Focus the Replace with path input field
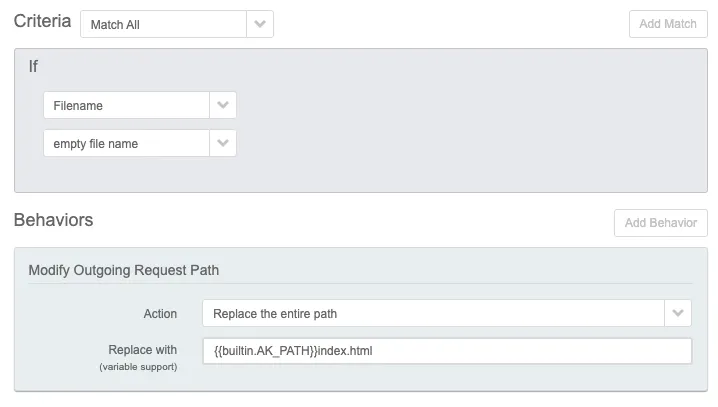This screenshot has width=718, height=407. pos(447,351)
